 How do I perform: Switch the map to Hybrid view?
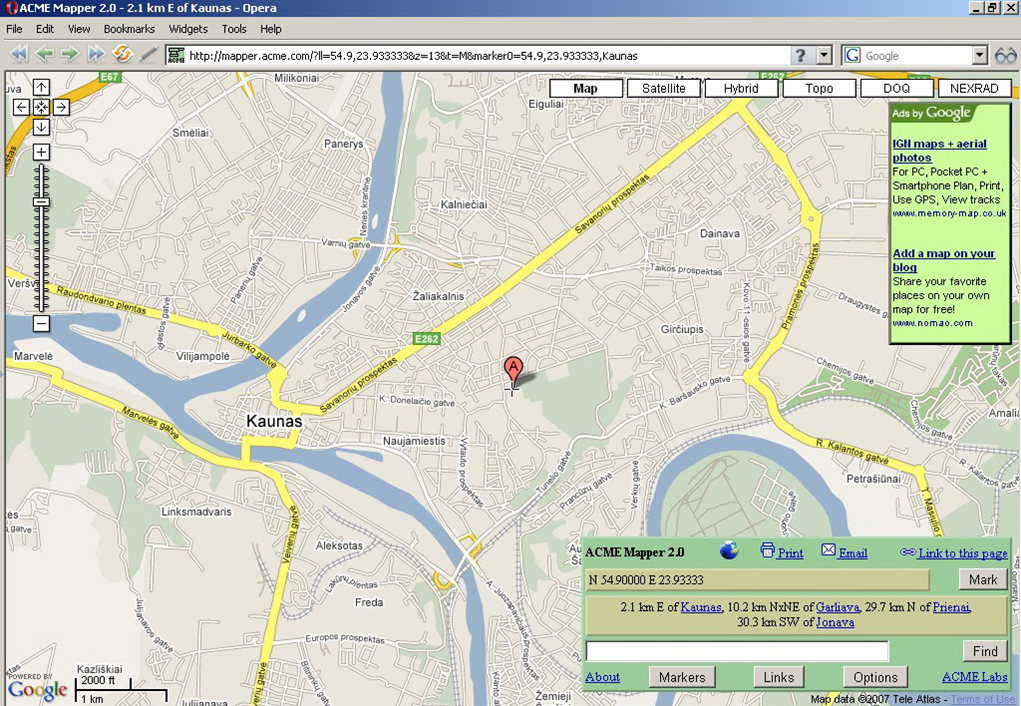[x=741, y=88]
